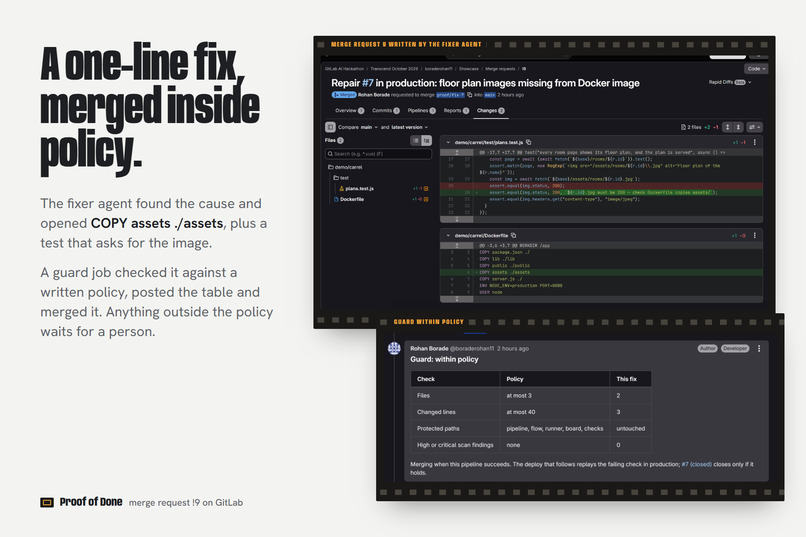Switch file browser to list view
Image resolution: width=806 pixels, height=537 pixels.
415,140
